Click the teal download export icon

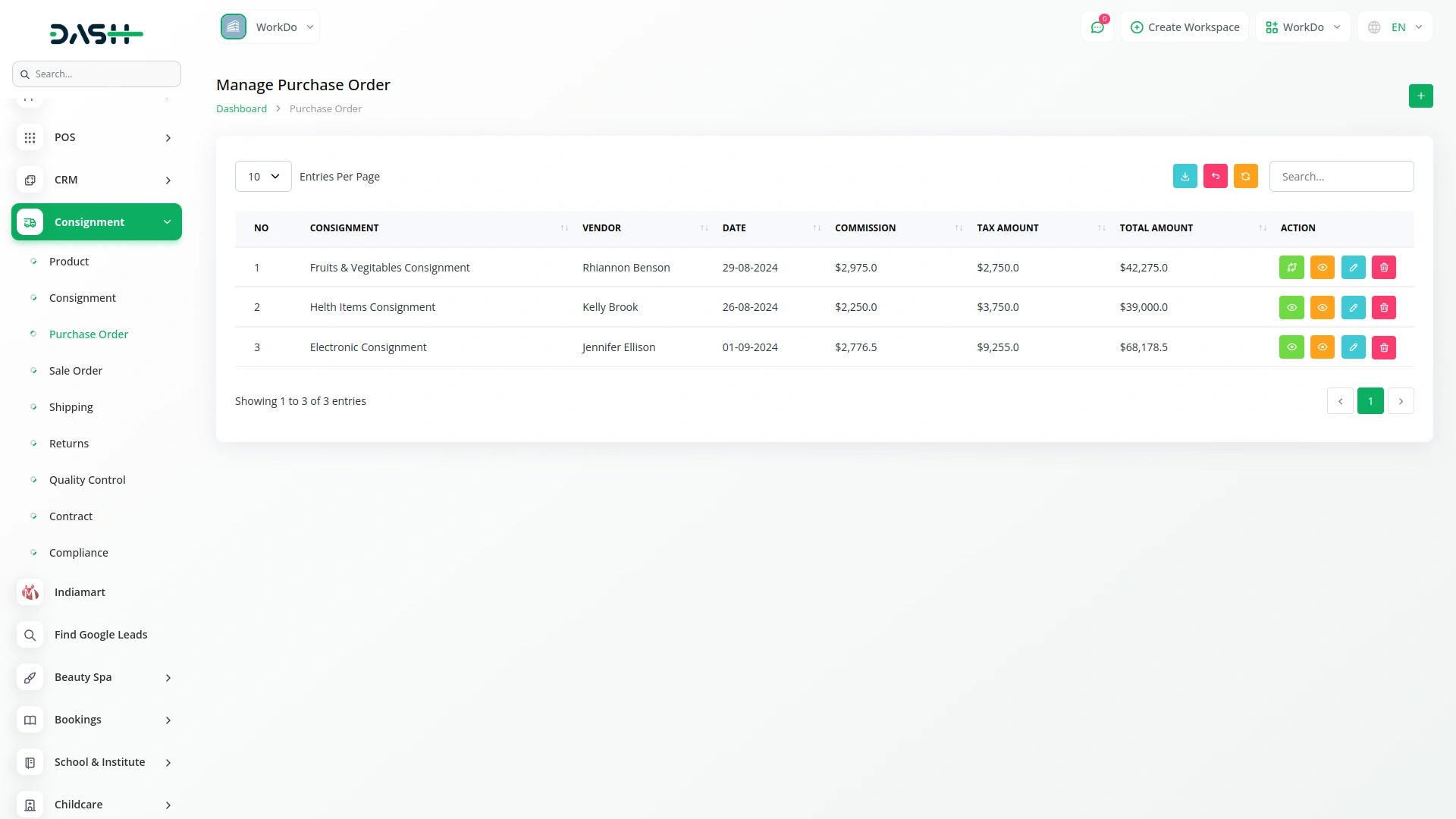(1185, 176)
